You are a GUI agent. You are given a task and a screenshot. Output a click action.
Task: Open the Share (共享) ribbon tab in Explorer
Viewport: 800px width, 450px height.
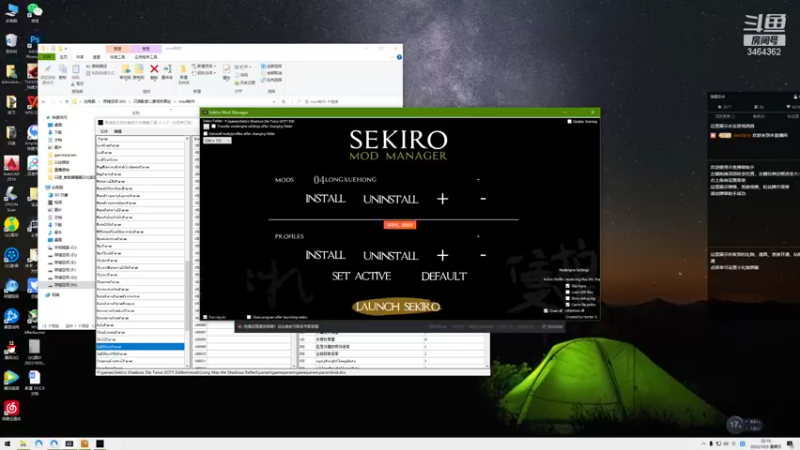click(x=80, y=57)
